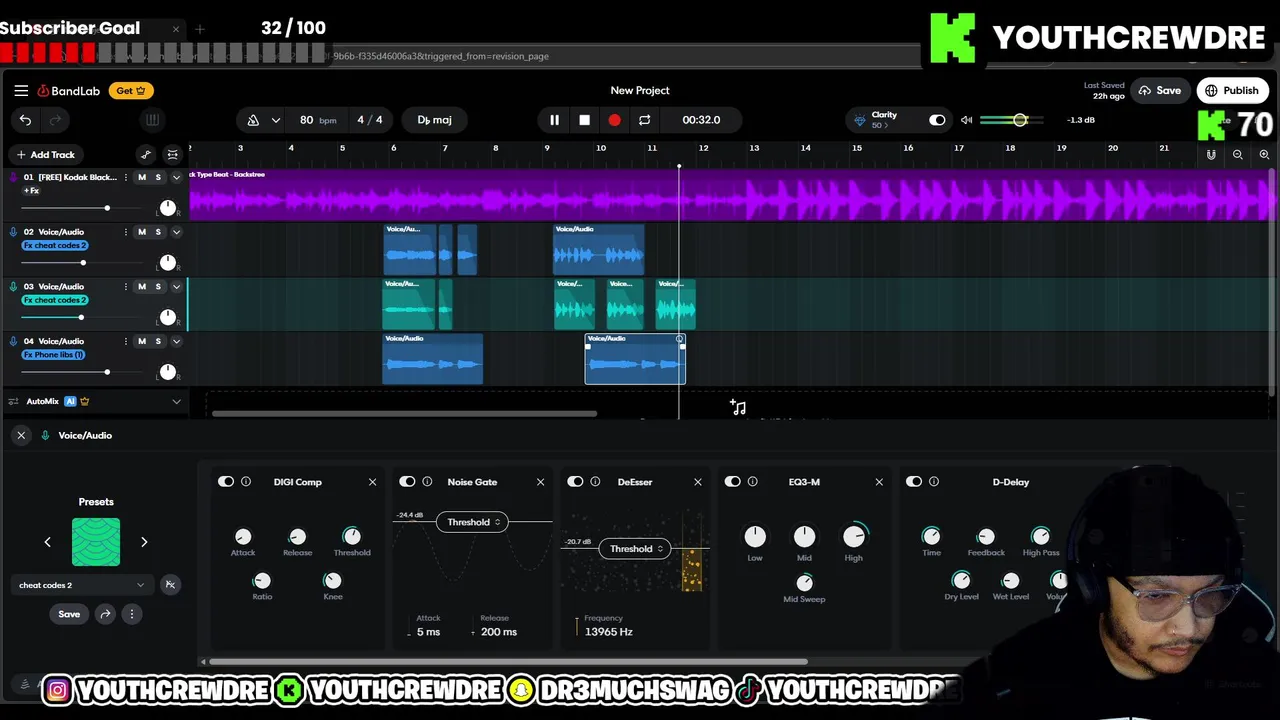Open preset more-options three-dot button
This screenshot has width=1280, height=720.
[131, 614]
